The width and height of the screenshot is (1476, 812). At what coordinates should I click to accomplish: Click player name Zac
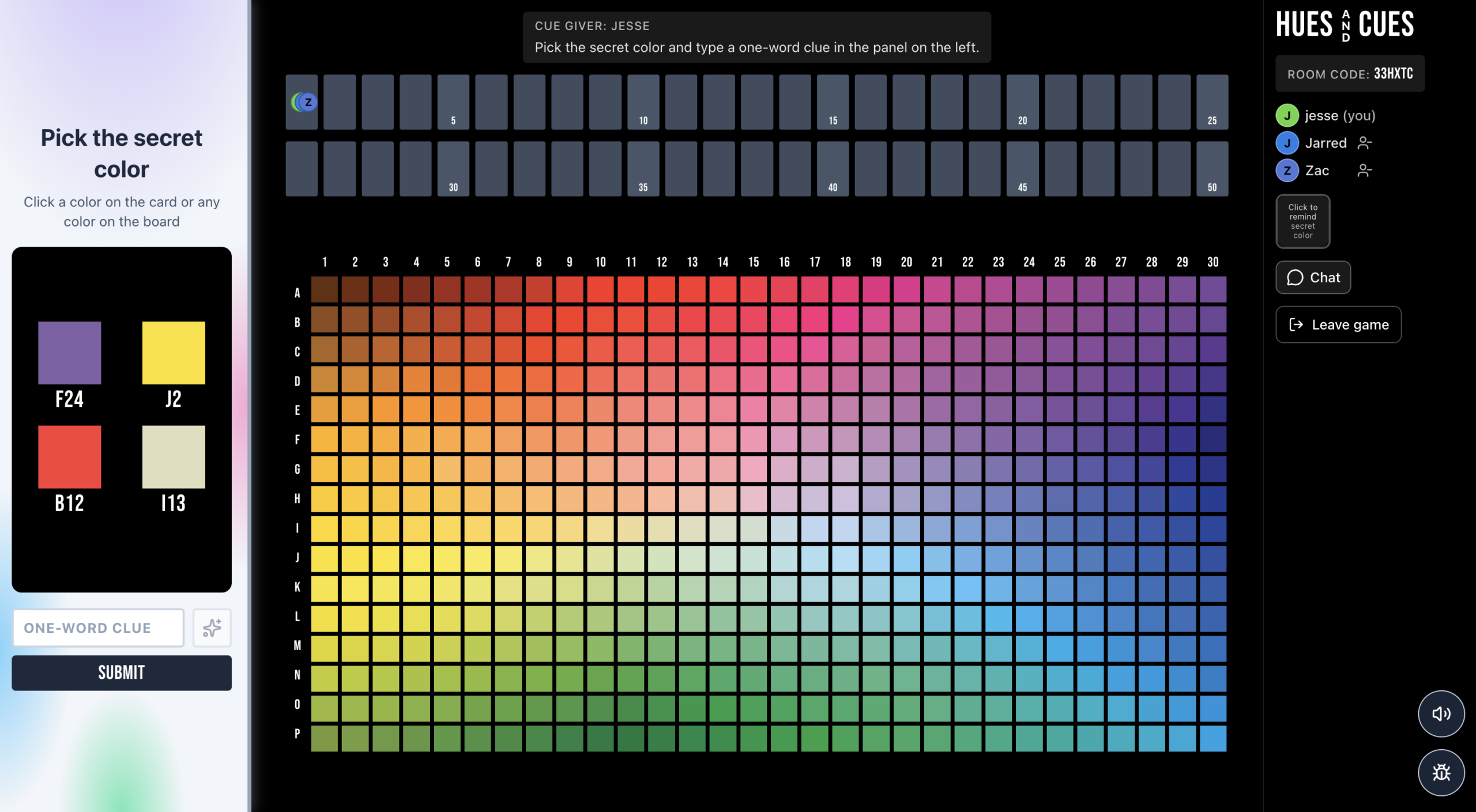[x=1317, y=171]
